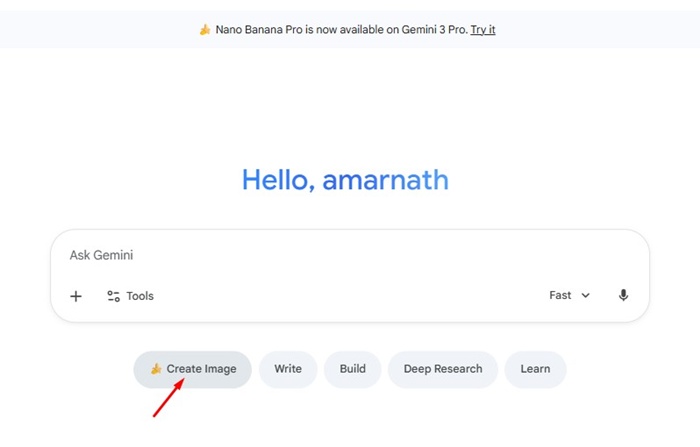Click the banana icon in Create Image chip
Image resolution: width=700 pixels, height=447 pixels.
(156, 369)
